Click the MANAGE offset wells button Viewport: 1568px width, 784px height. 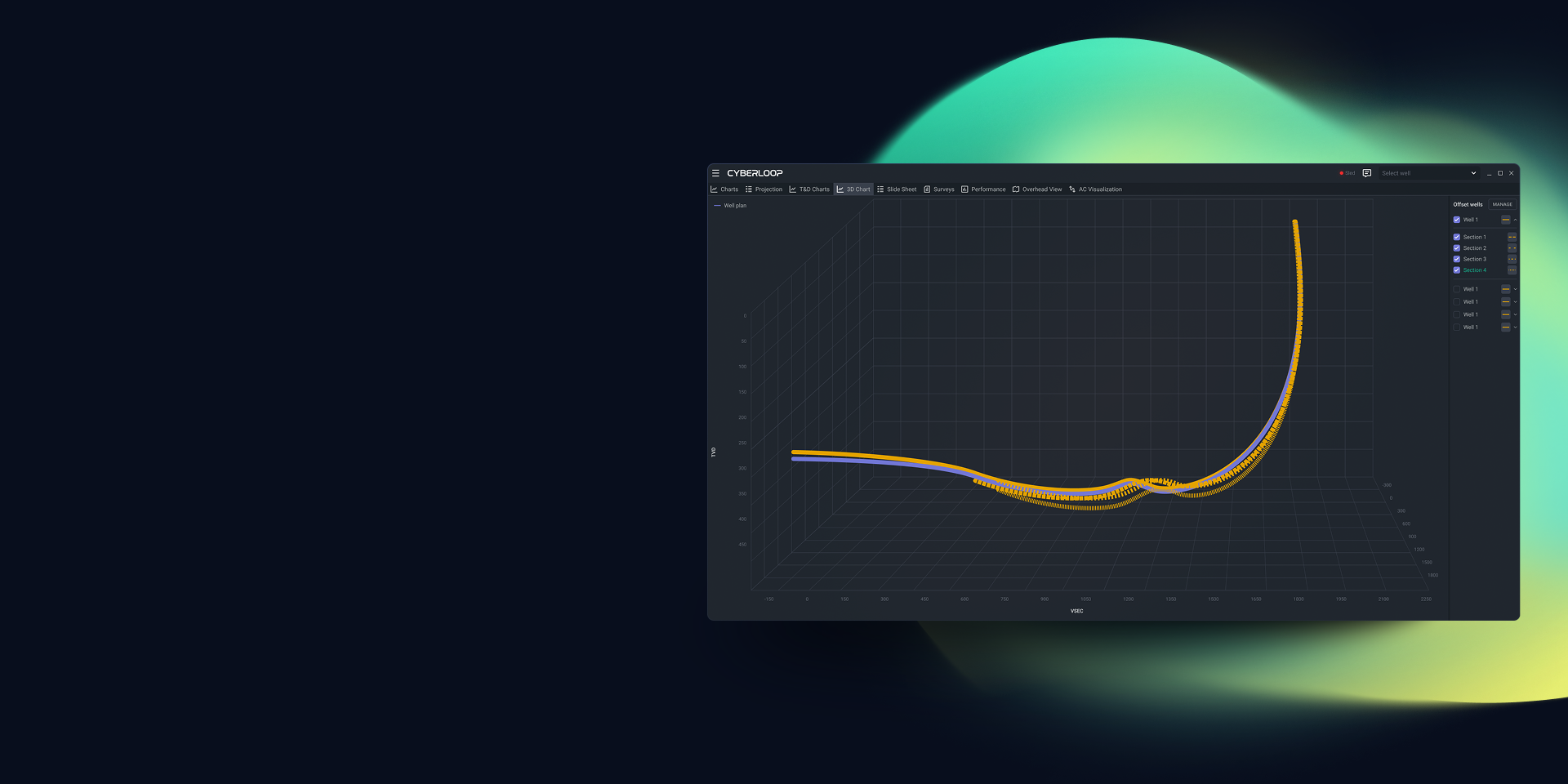(1503, 204)
